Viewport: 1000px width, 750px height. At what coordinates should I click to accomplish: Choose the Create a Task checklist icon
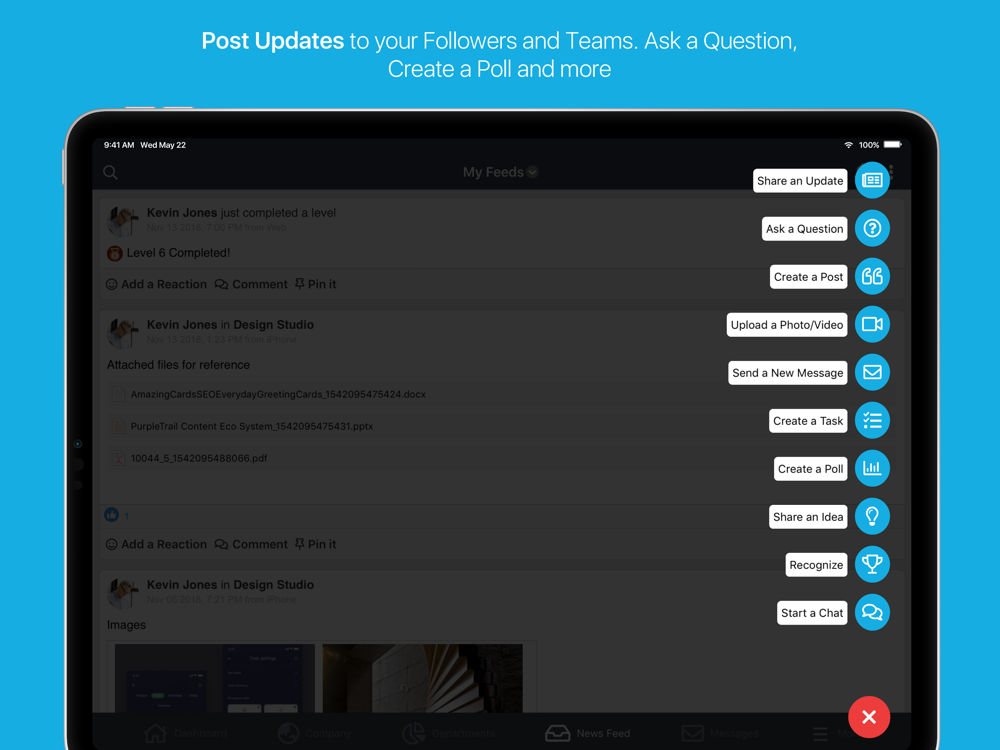pyautogui.click(x=872, y=420)
